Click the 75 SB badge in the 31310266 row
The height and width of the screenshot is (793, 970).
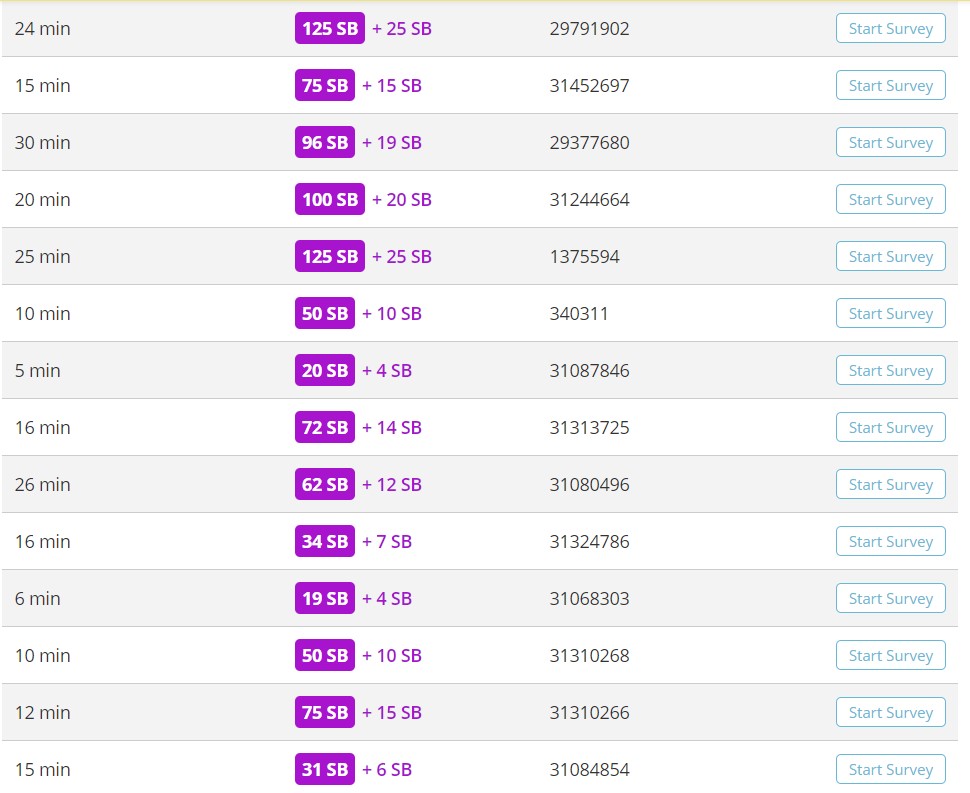(325, 713)
